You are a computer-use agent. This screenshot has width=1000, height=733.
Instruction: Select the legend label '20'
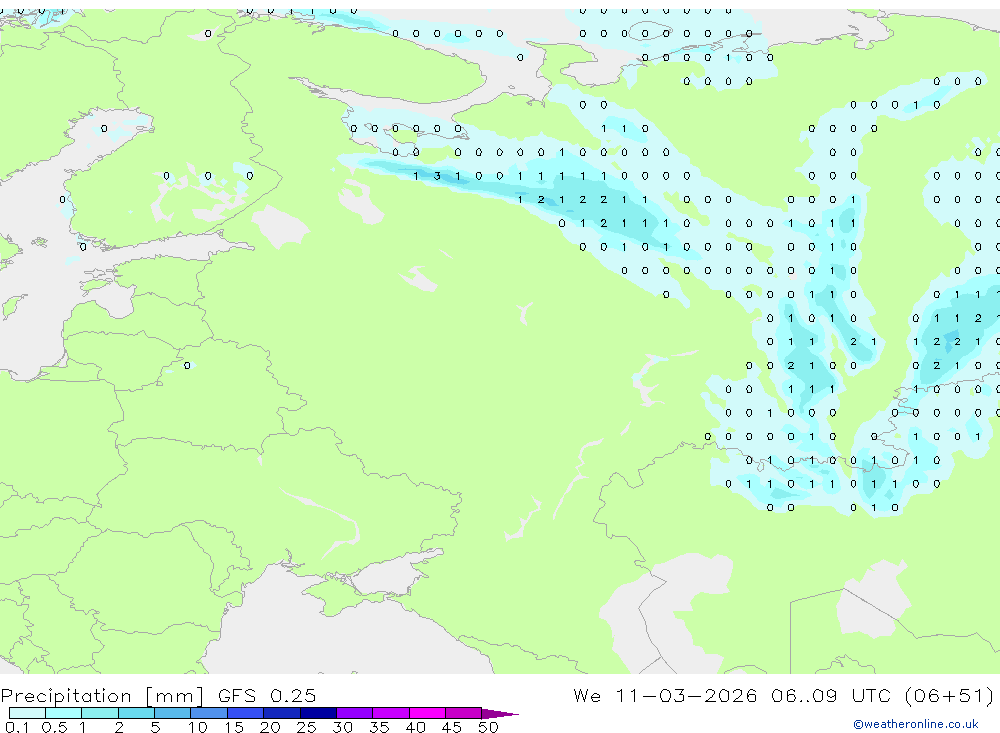270,727
